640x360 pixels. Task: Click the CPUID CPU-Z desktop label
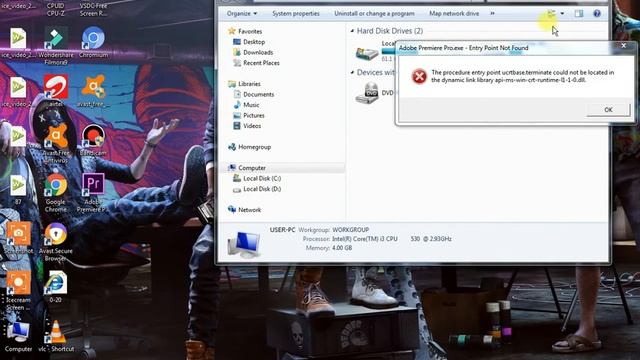coord(56,9)
